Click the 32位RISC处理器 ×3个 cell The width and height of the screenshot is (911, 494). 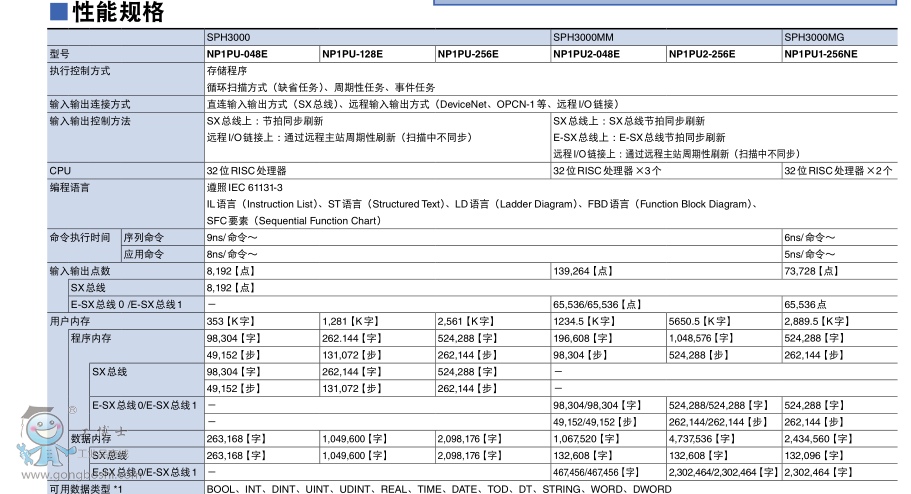607,171
